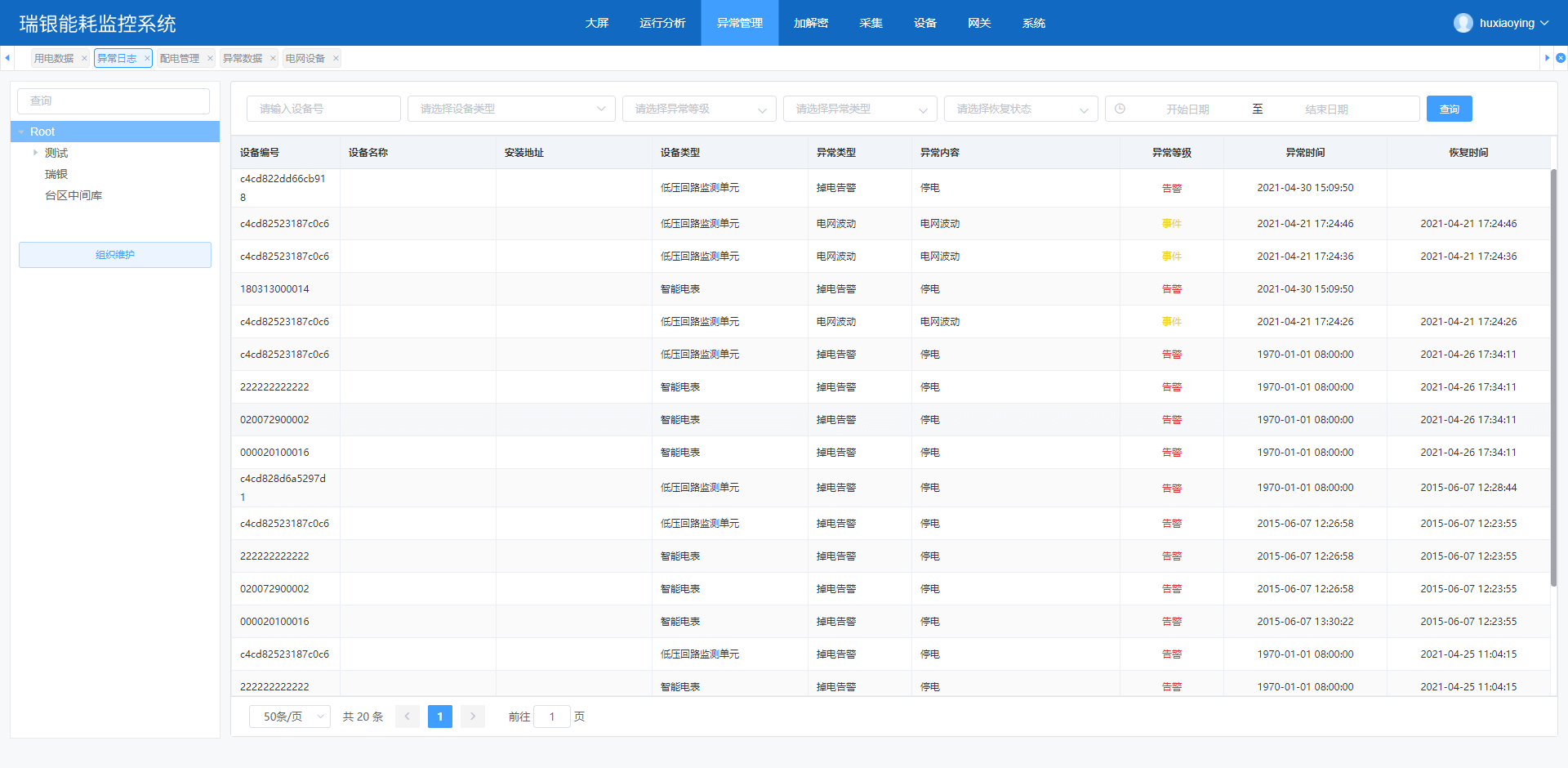Click the 恢复时间 column header
The height and width of the screenshot is (768, 1568).
point(1468,153)
